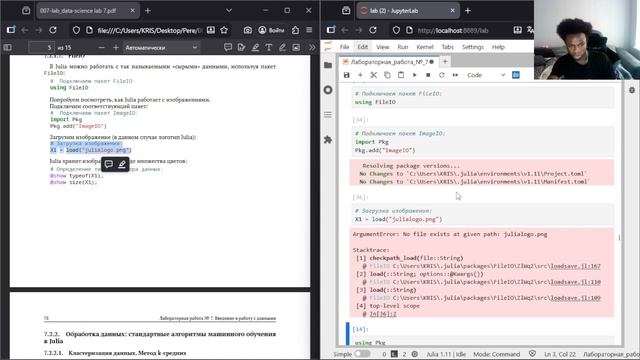The image size is (640, 360).
Task: Open JupyterLab Run menu
Action: pyautogui.click(x=402, y=47)
